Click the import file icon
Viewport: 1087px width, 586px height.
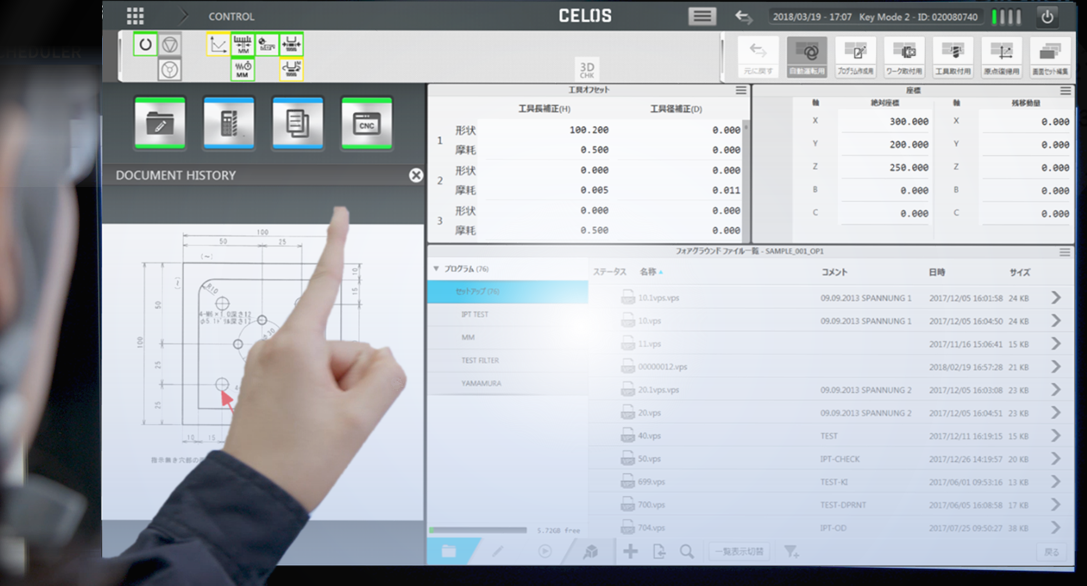(659, 551)
